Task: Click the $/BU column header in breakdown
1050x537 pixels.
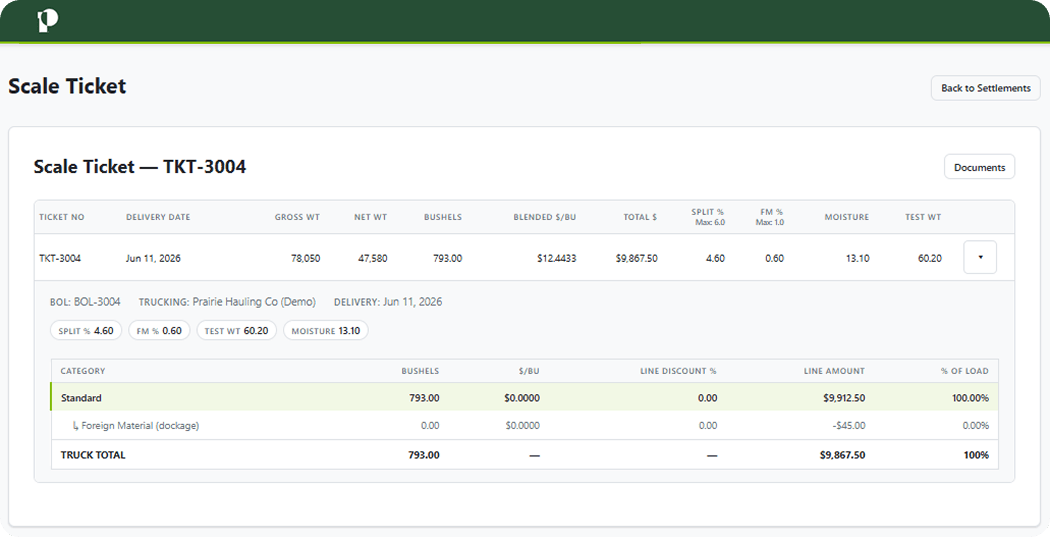Action: click(528, 371)
